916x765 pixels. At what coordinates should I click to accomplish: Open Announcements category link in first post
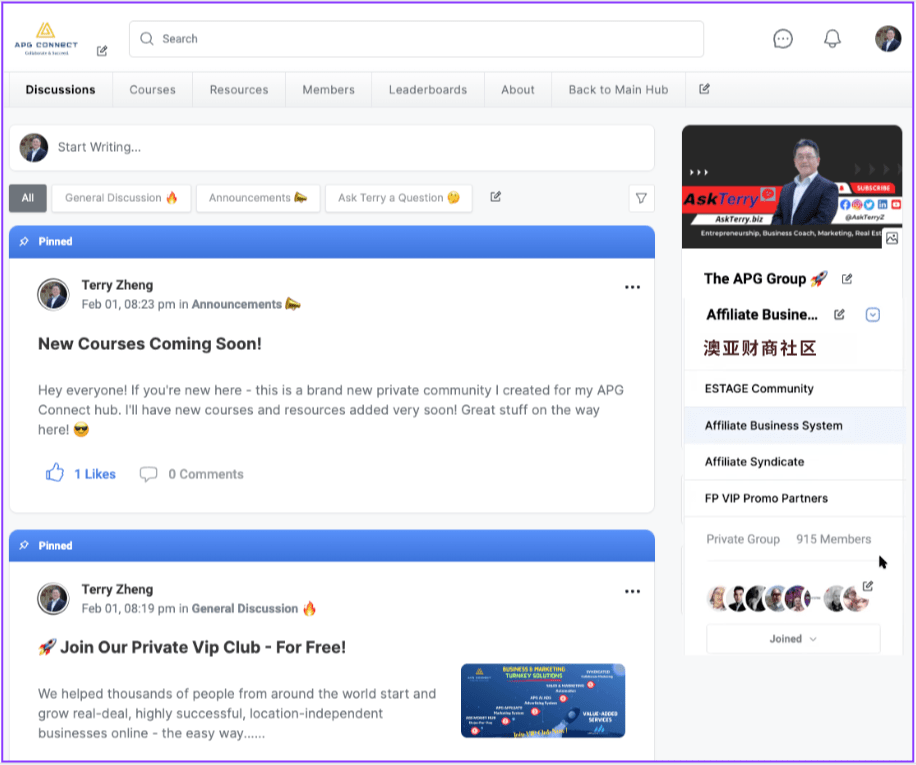point(246,304)
